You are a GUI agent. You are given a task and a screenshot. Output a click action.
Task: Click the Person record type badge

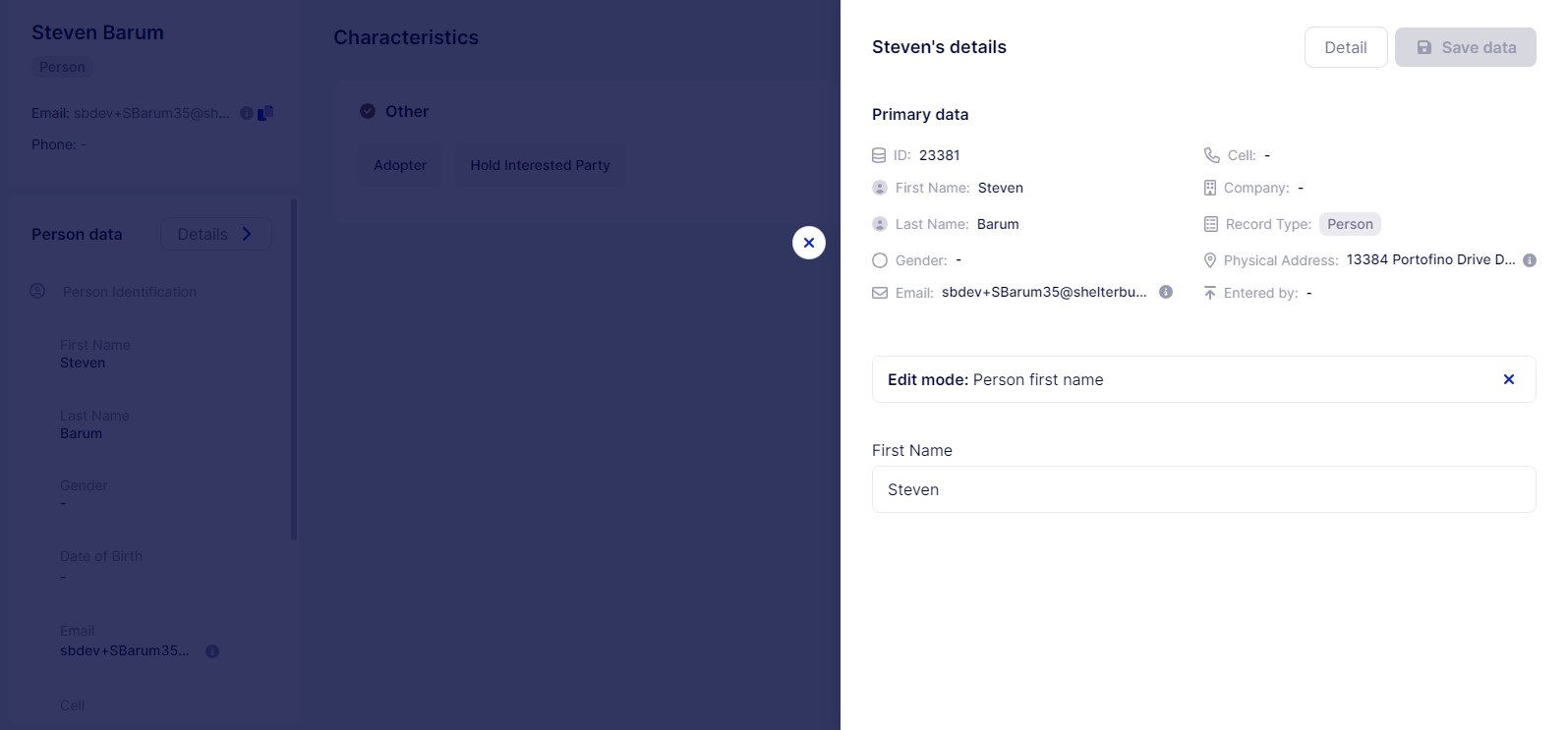[1350, 224]
